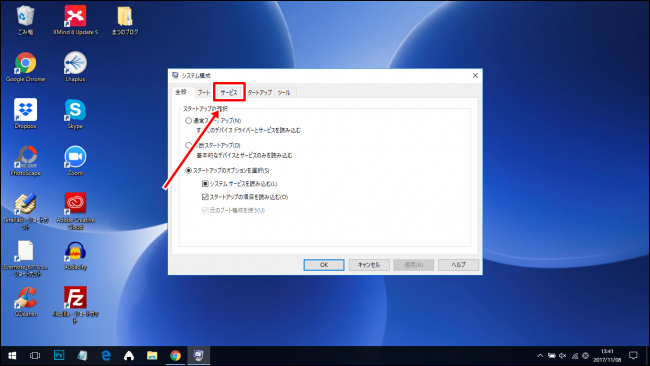The image size is (650, 366).
Task: Click OK in System Configuration
Action: 324,264
